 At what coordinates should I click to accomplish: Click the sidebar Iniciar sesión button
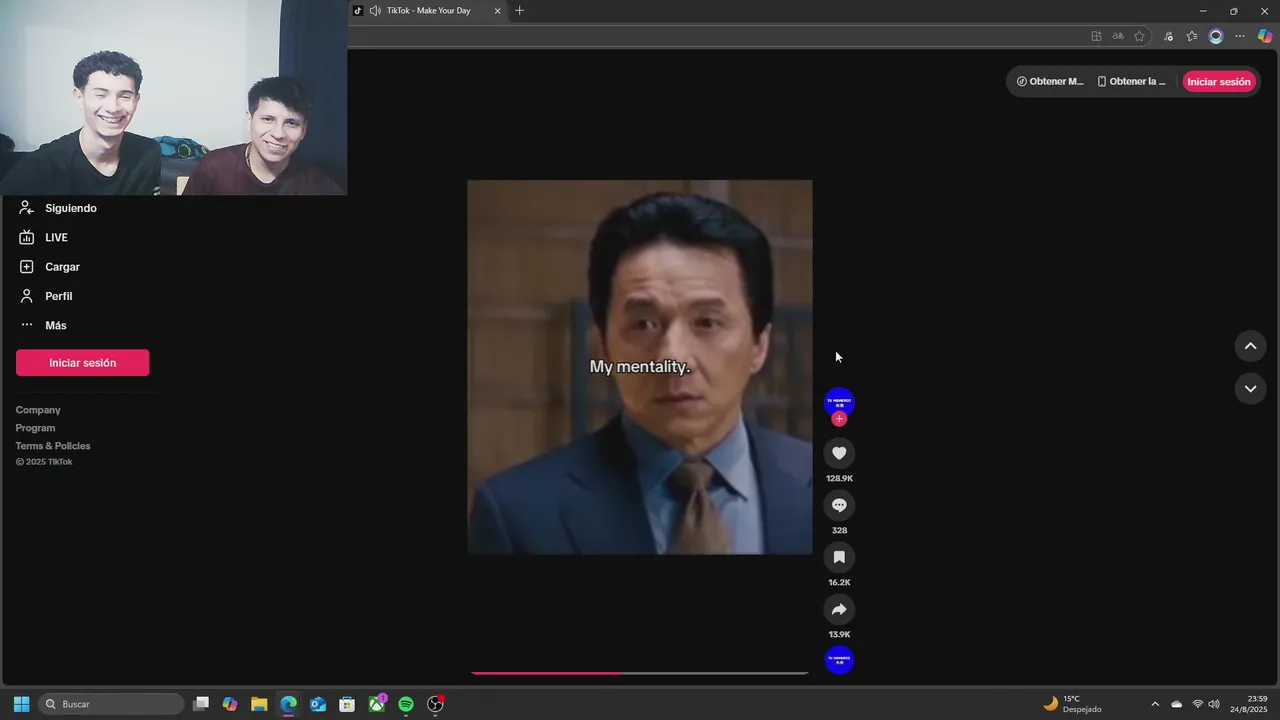point(82,363)
